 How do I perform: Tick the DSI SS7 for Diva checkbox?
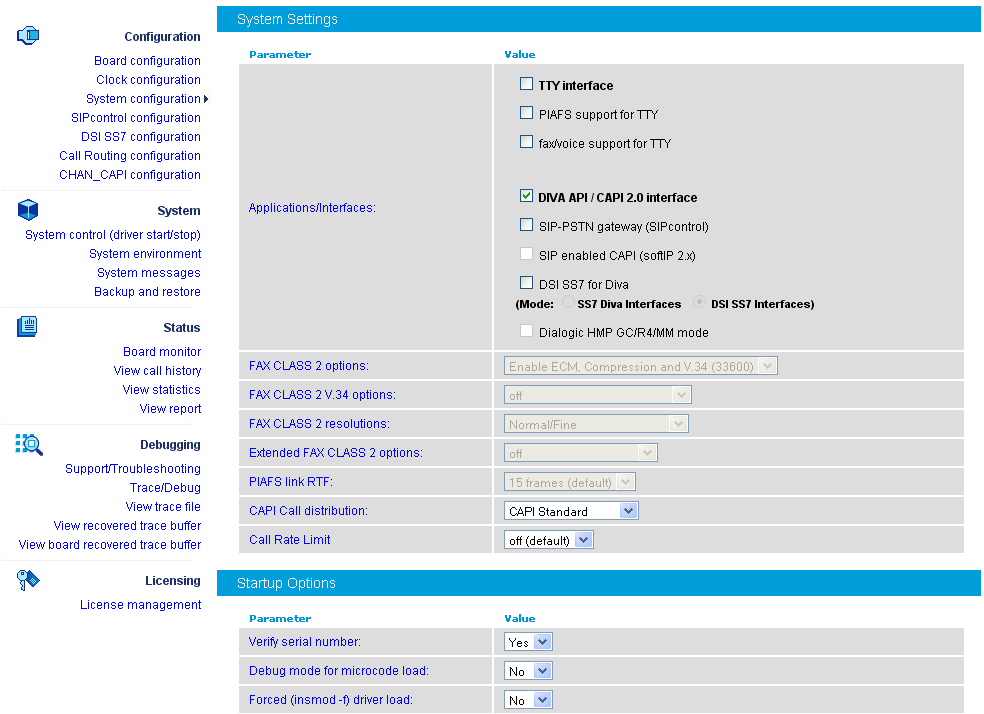(x=526, y=284)
